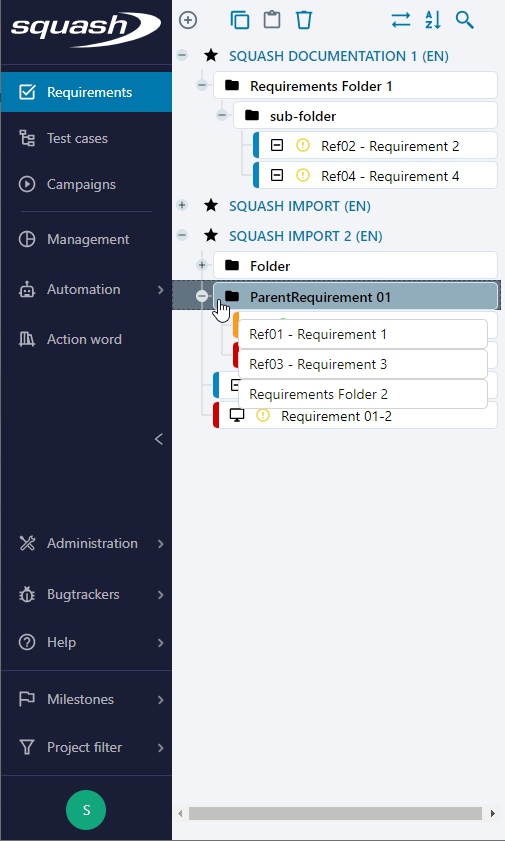Collapse the ParentRequirement 01 node
Screen dimensions: 505x841
pyautogui.click(x=202, y=296)
